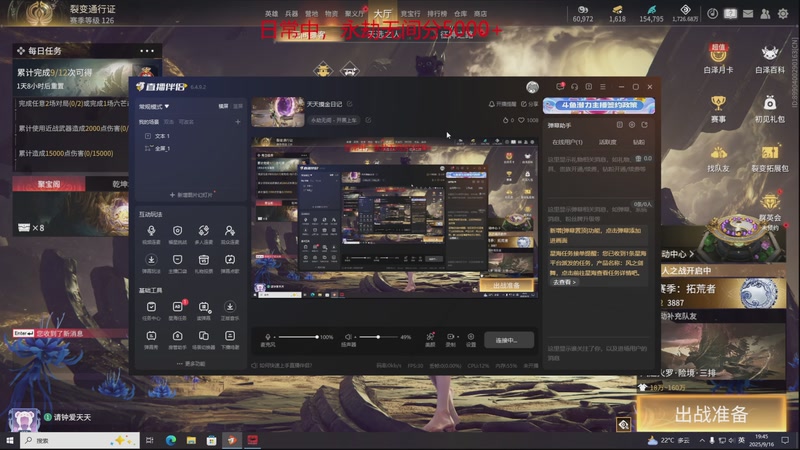Open the 弹幕玩法 download icon
Image resolution: width=800 pixels, height=450 pixels.
[x=151, y=260]
